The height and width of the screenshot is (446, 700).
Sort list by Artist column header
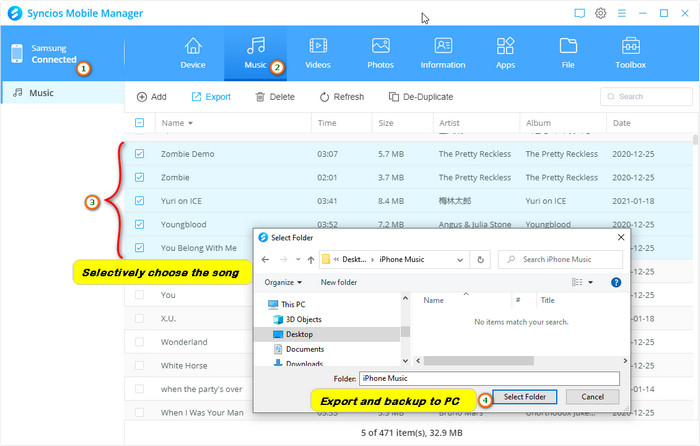pyautogui.click(x=449, y=123)
